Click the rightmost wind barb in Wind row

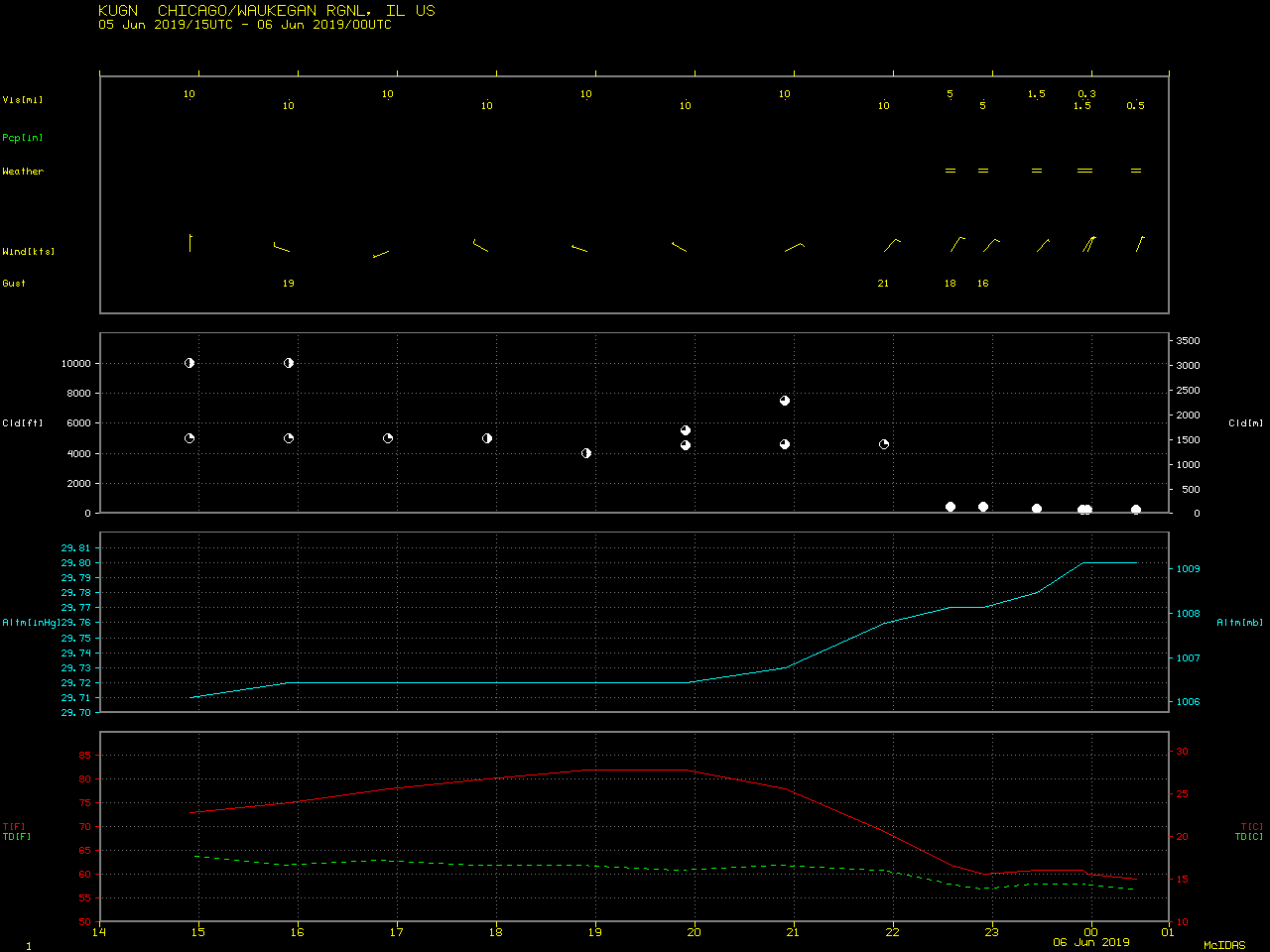click(x=1140, y=244)
